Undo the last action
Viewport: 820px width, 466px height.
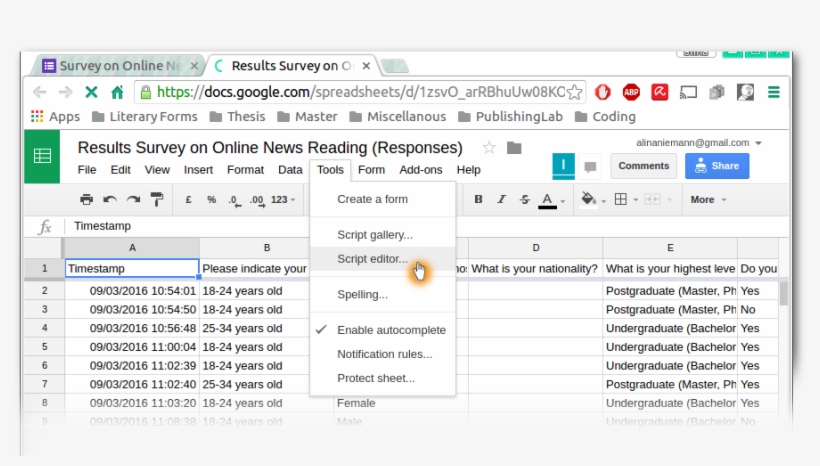point(110,199)
